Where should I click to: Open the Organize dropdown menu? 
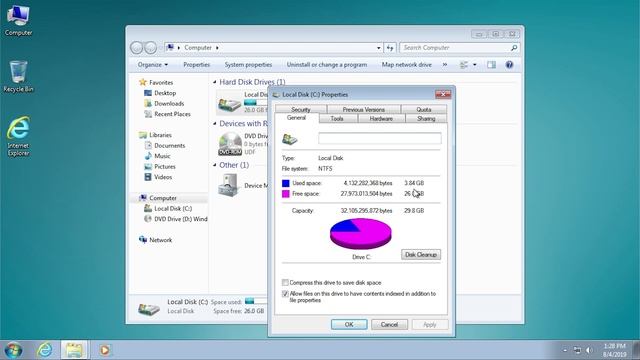click(153, 64)
